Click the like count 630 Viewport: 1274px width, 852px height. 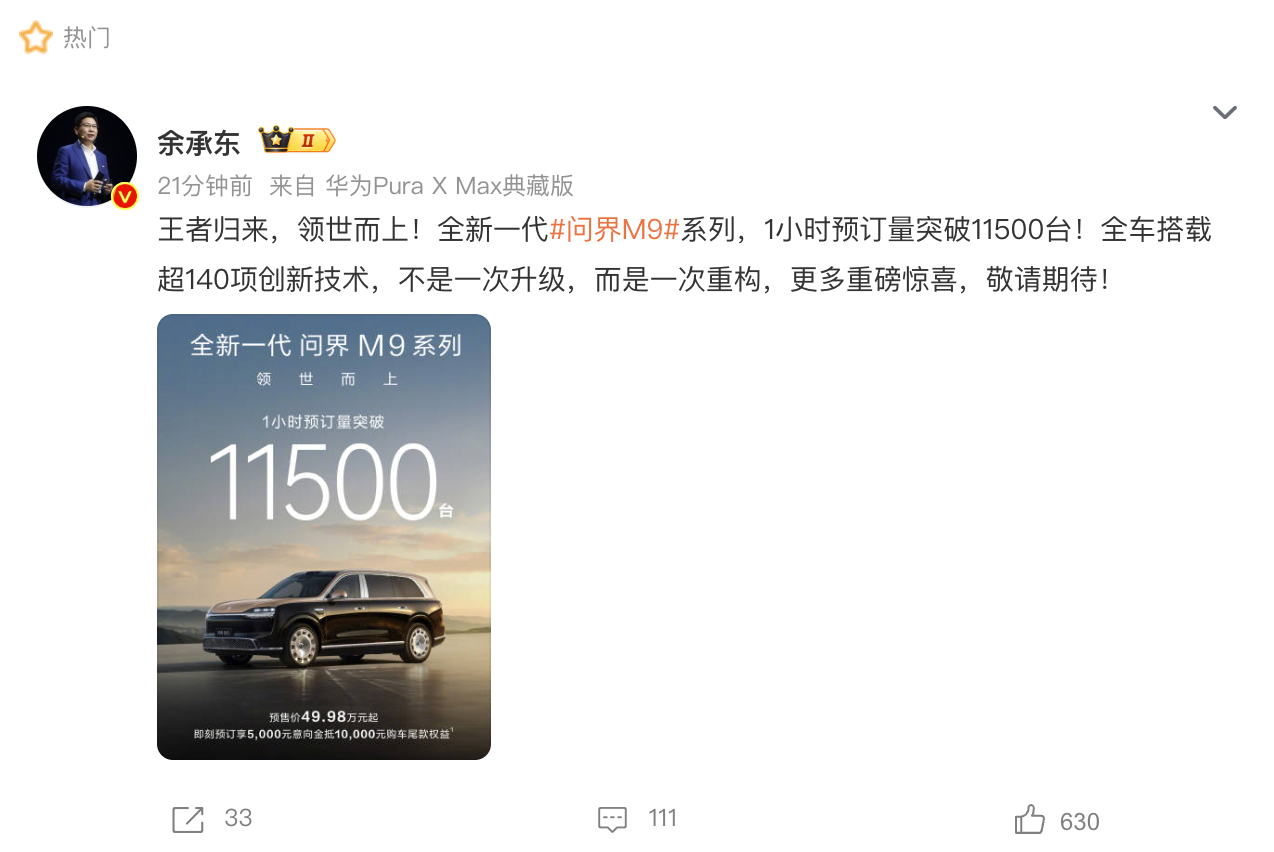[x=1079, y=822]
